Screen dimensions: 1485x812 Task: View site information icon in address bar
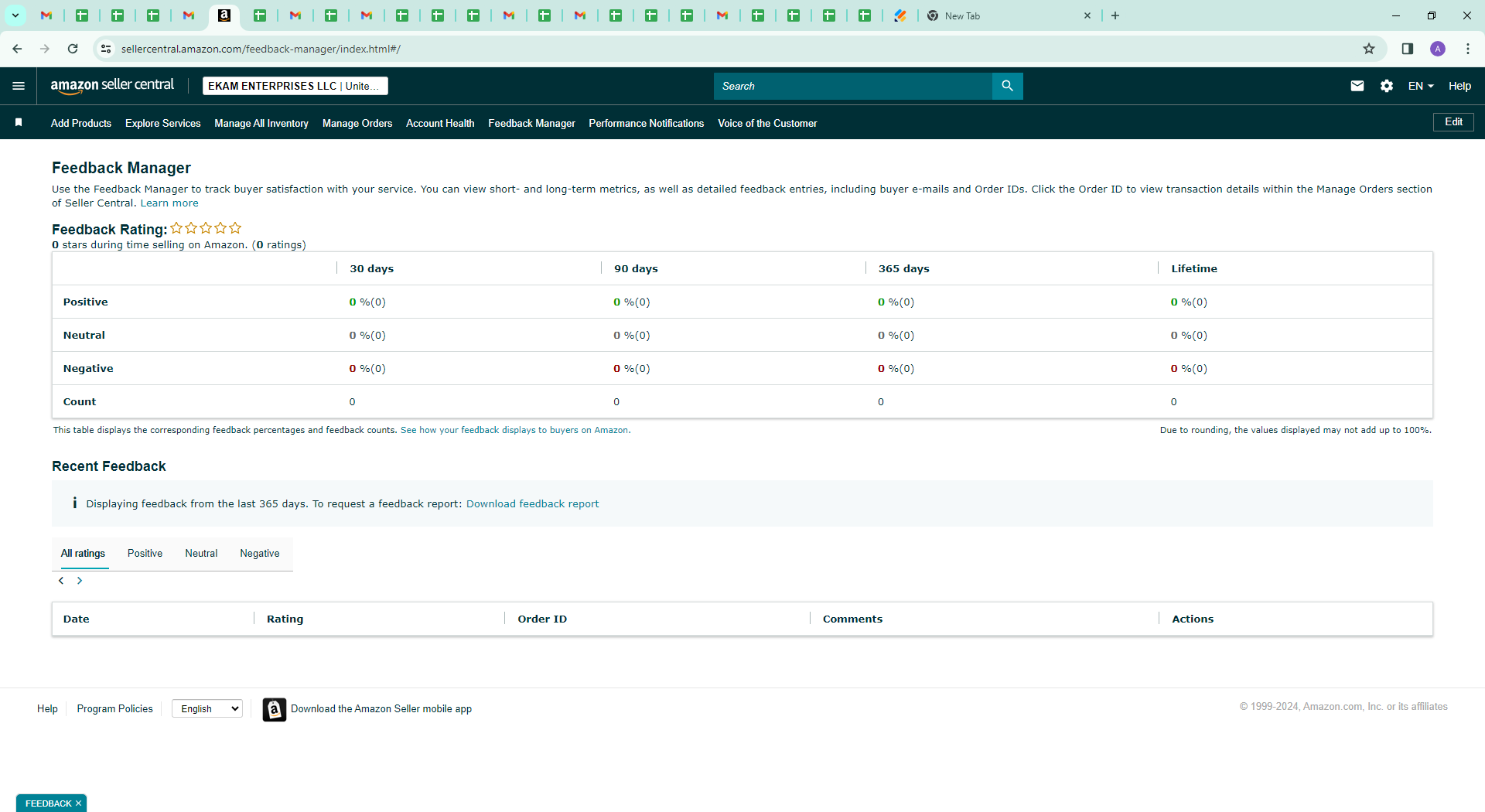tap(106, 49)
